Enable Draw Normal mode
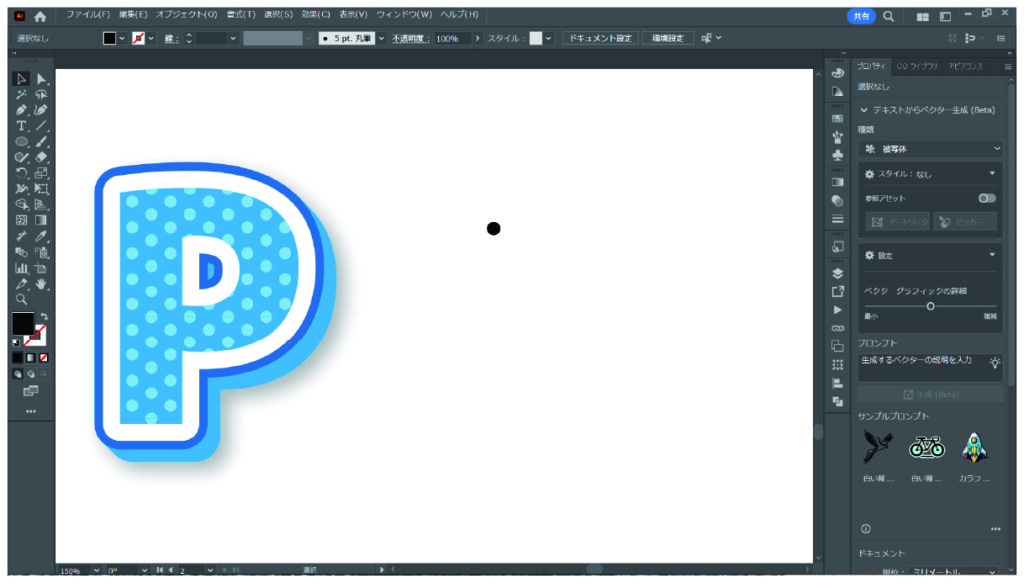 pos(18,374)
